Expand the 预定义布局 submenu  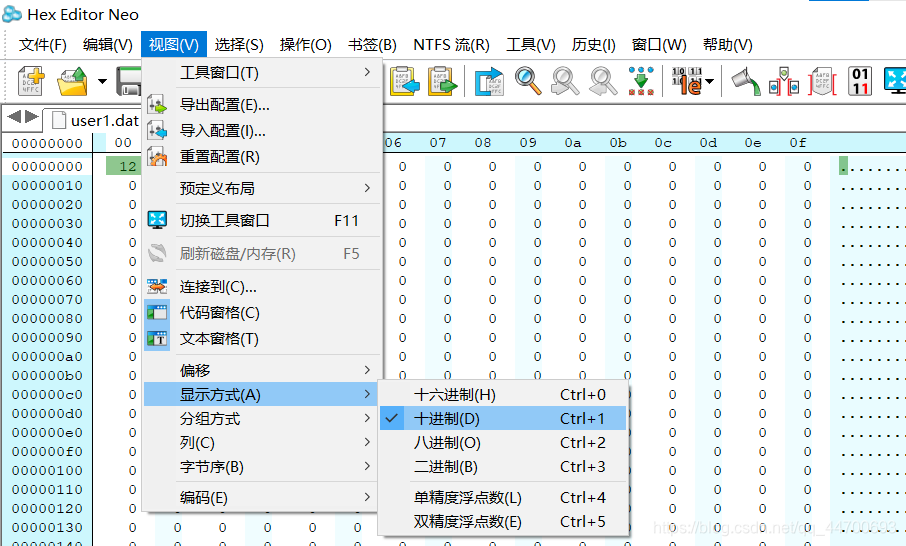pyautogui.click(x=262, y=188)
